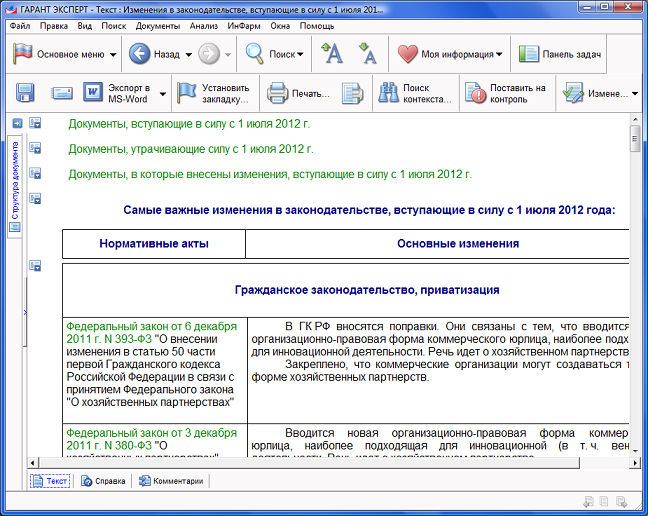This screenshot has width=648, height=516.
Task: Click the Save document floppy disk icon
Action: [25, 94]
